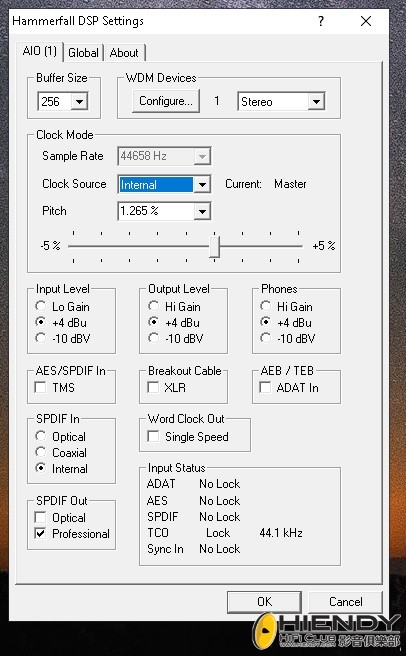Open the About tab
This screenshot has width=406, height=656.
click(124, 53)
